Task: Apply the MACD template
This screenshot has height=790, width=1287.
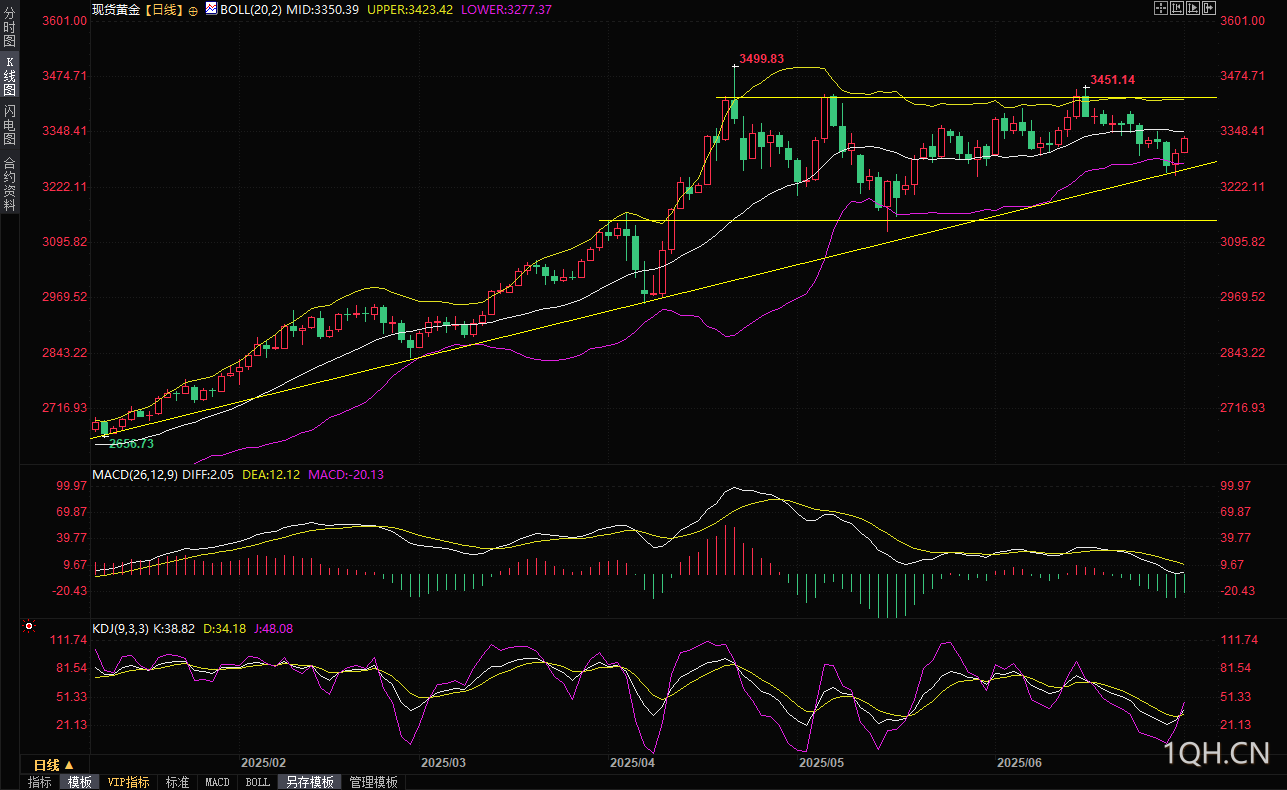Action: pos(217,782)
